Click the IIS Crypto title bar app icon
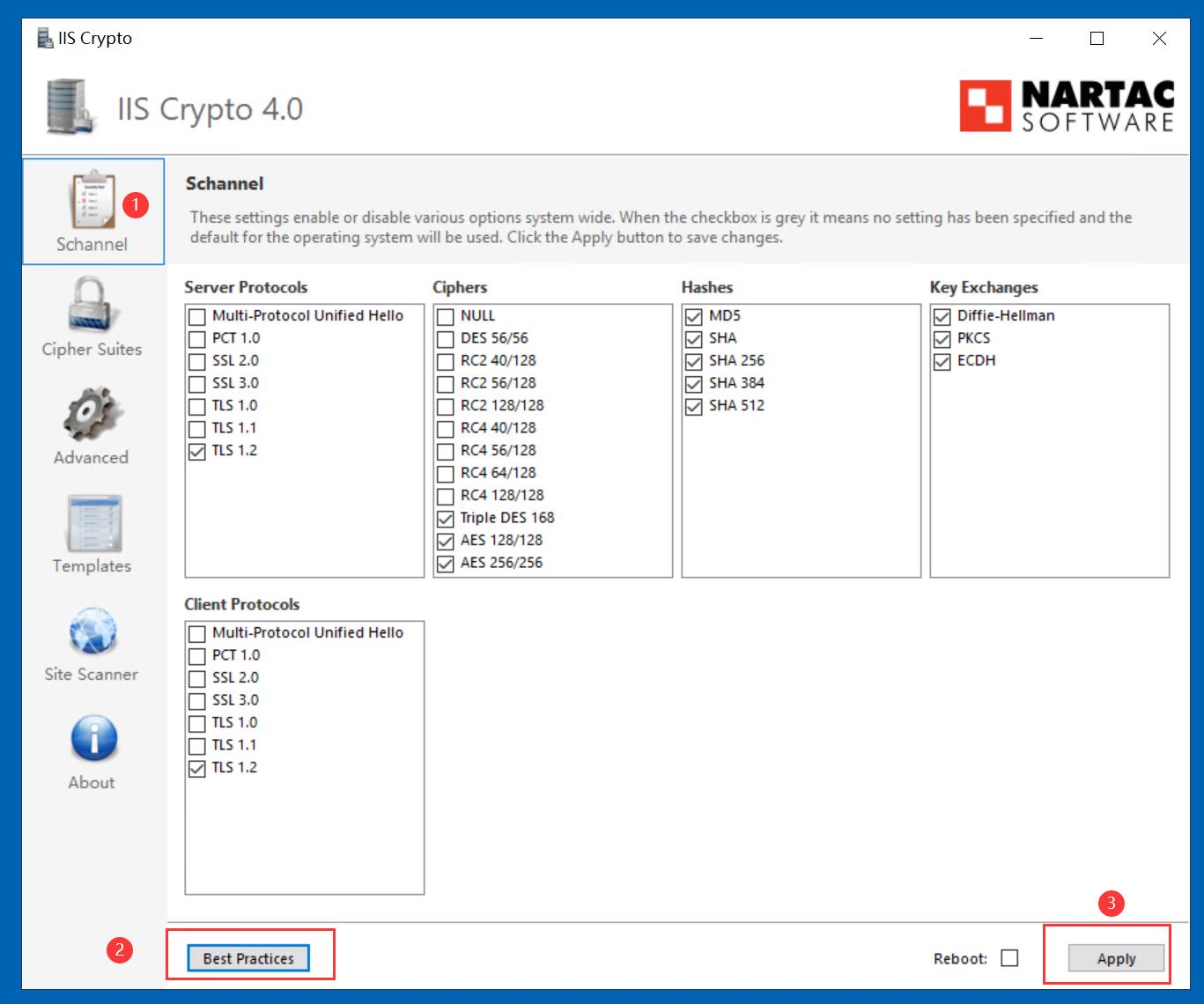1204x1004 pixels. pyautogui.click(x=45, y=38)
